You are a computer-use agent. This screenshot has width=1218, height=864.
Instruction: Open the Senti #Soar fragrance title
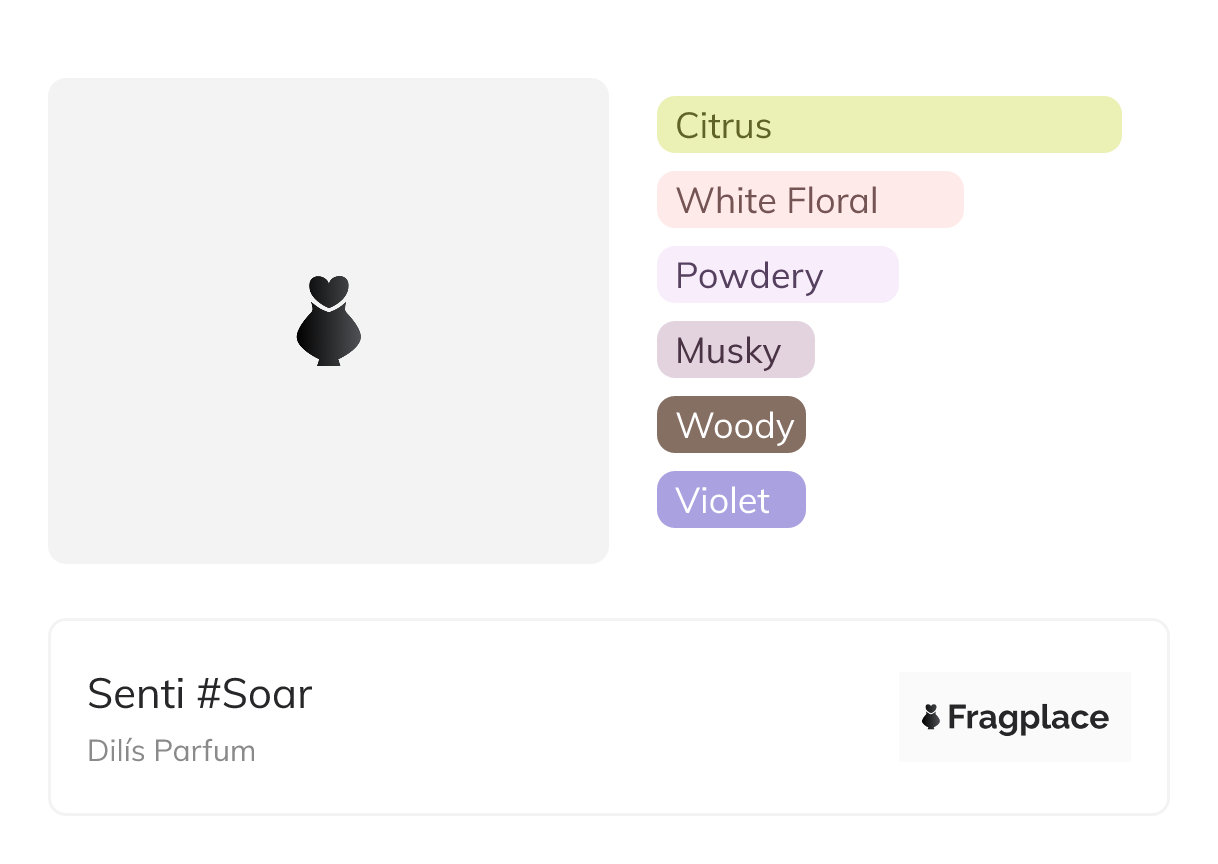tap(200, 693)
